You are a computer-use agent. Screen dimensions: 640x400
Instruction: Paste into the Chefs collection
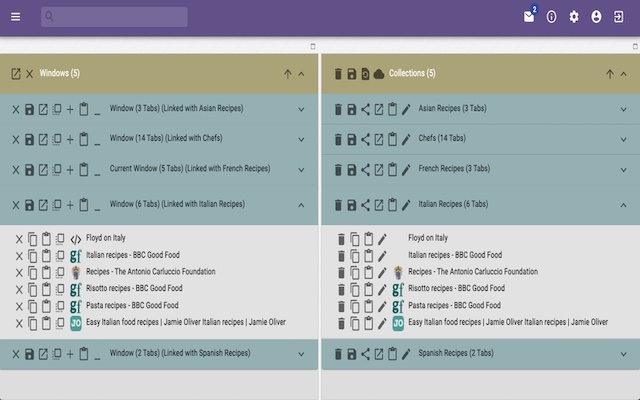(392, 139)
